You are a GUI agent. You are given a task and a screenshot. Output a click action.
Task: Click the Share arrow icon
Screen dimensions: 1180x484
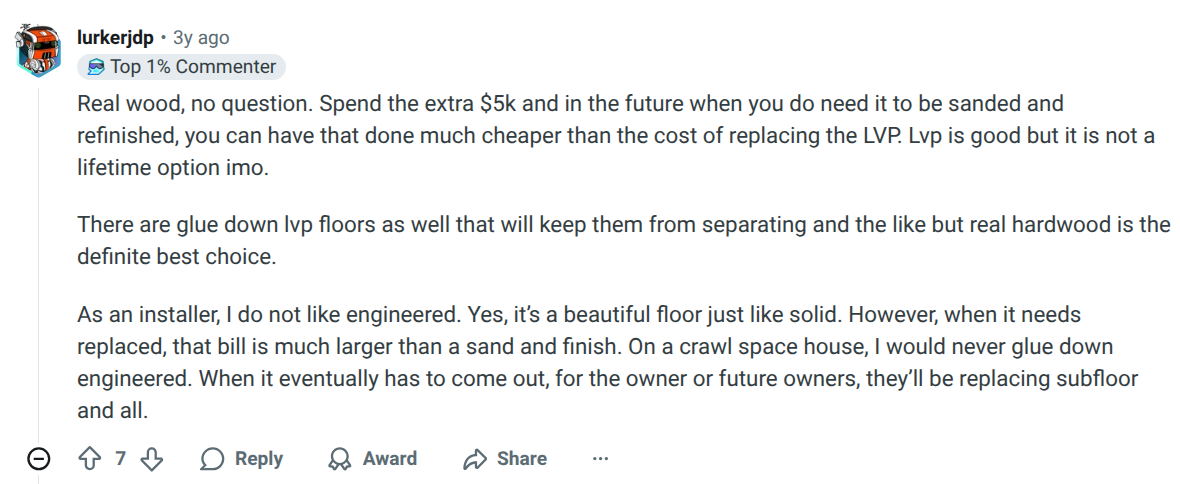[474, 459]
